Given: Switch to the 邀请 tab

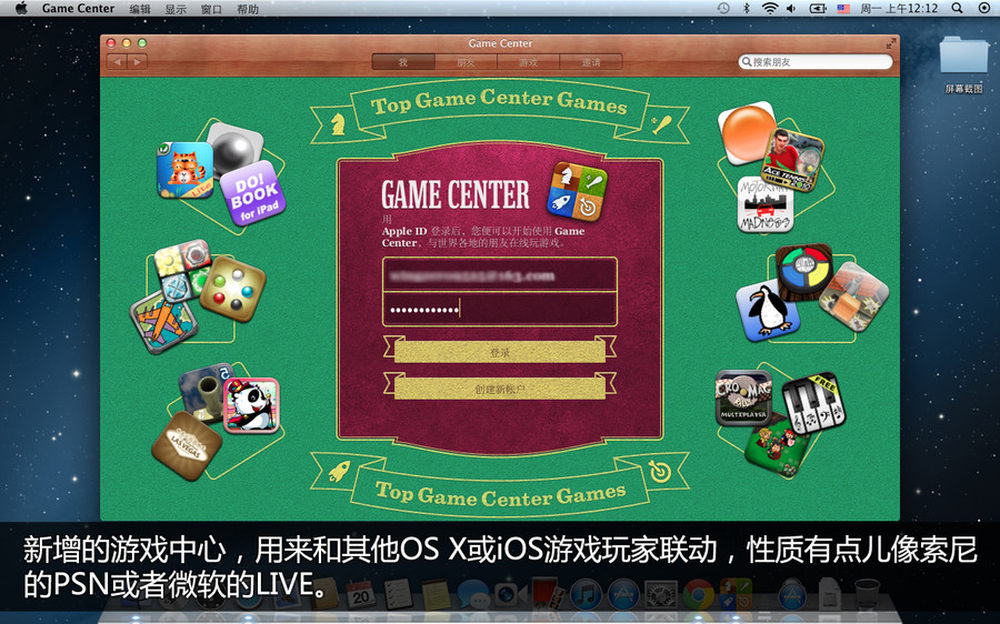Looking at the screenshot, I should pyautogui.click(x=591, y=62).
